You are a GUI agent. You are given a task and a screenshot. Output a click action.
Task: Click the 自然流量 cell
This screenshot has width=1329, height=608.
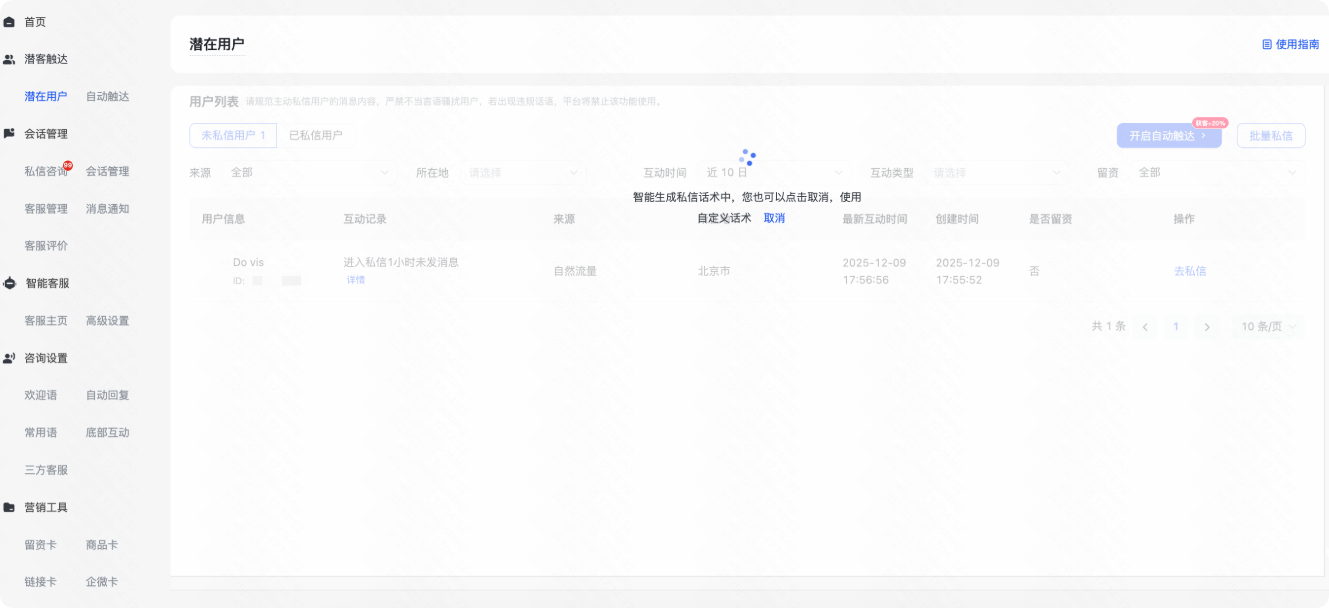click(575, 271)
